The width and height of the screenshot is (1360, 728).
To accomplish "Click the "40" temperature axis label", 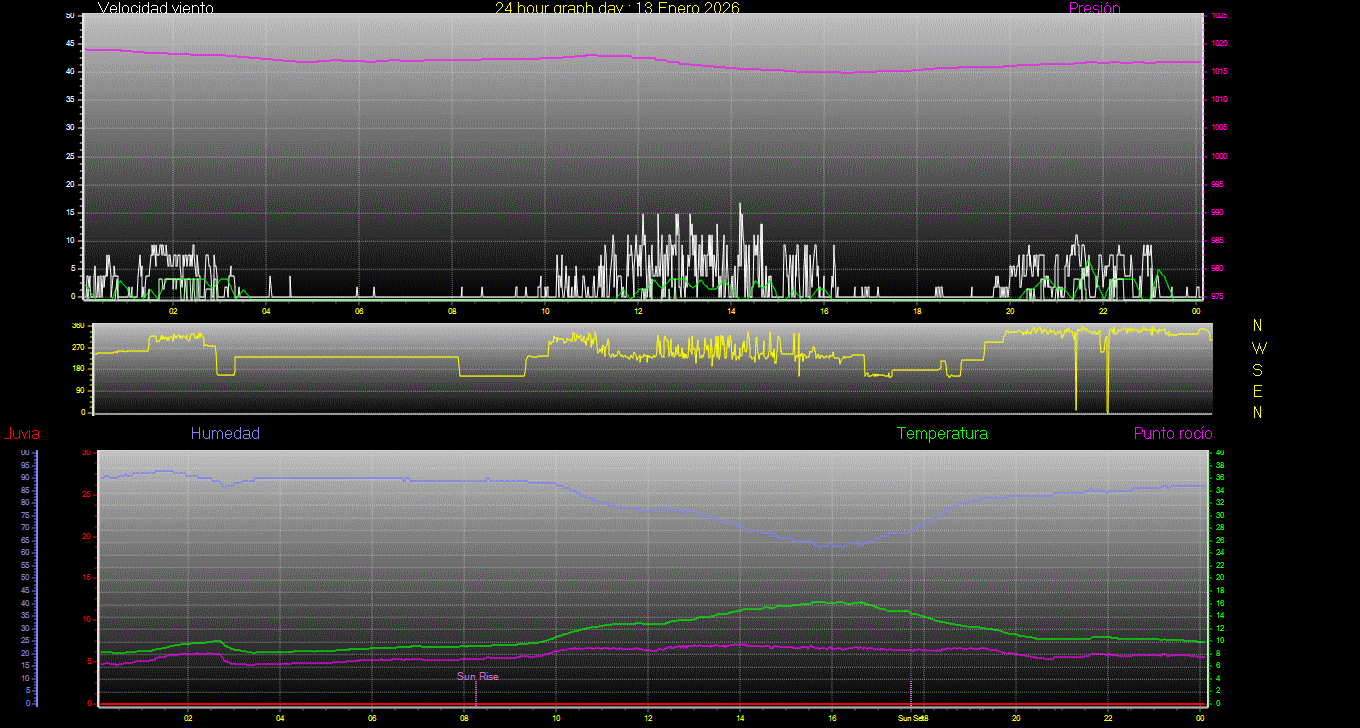I will (x=1219, y=453).
